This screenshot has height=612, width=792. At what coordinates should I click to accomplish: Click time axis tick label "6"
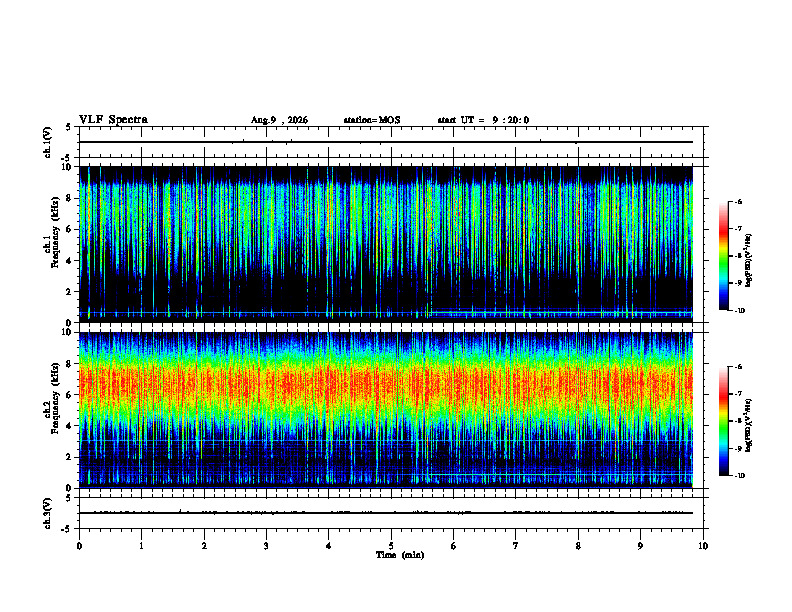[x=454, y=546]
